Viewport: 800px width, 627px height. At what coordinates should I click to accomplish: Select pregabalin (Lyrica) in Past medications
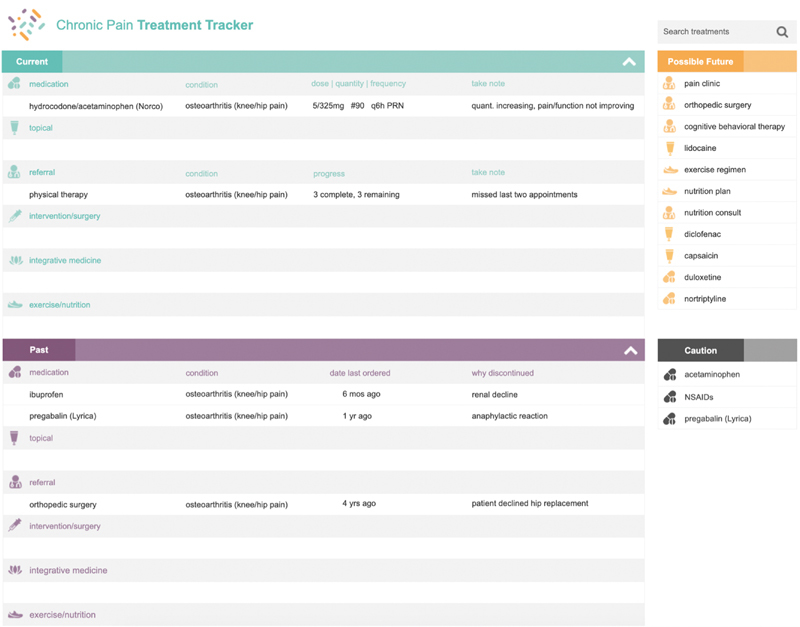(x=62, y=416)
